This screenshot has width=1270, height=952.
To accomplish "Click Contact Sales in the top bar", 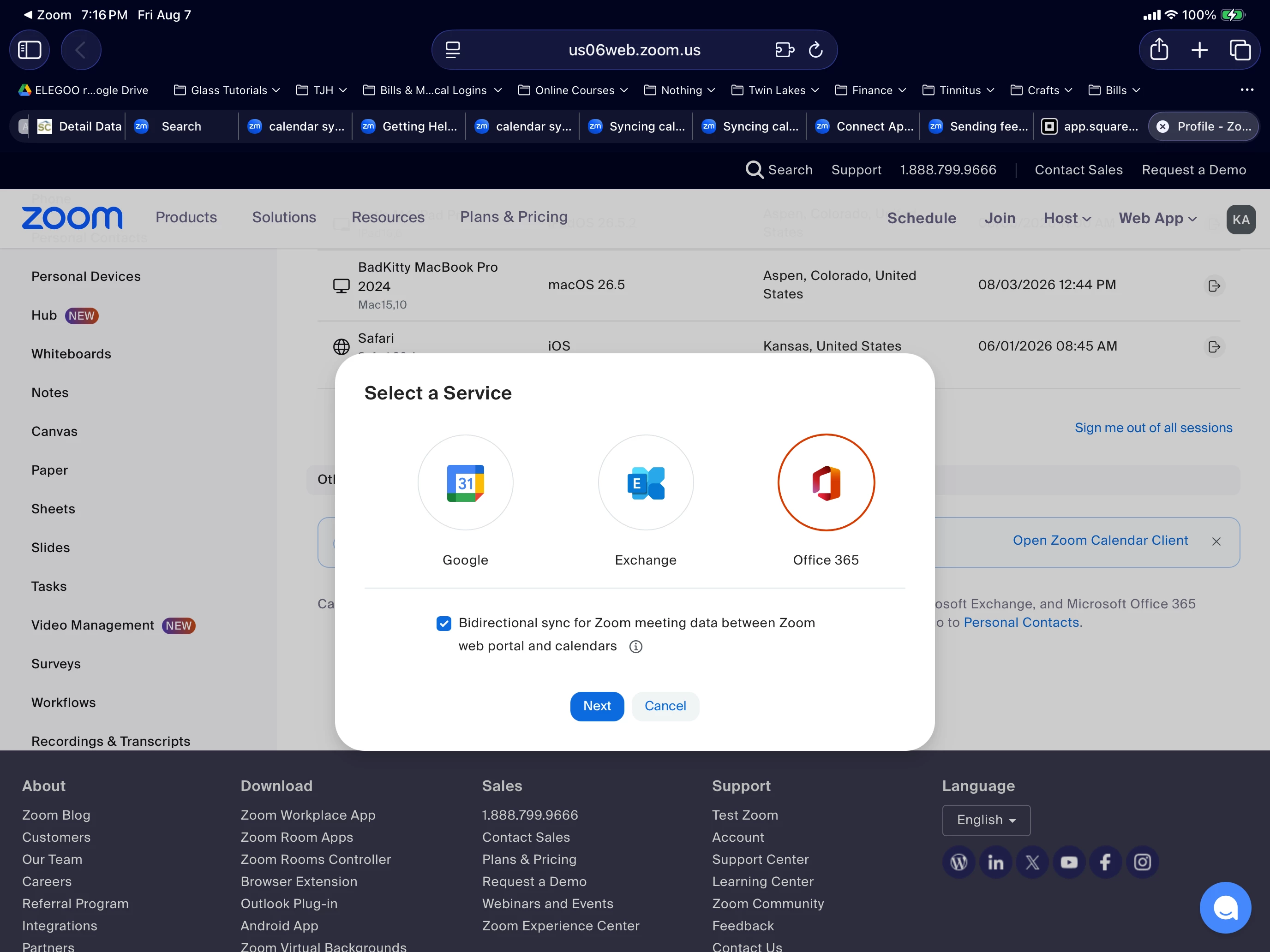I will [1078, 170].
